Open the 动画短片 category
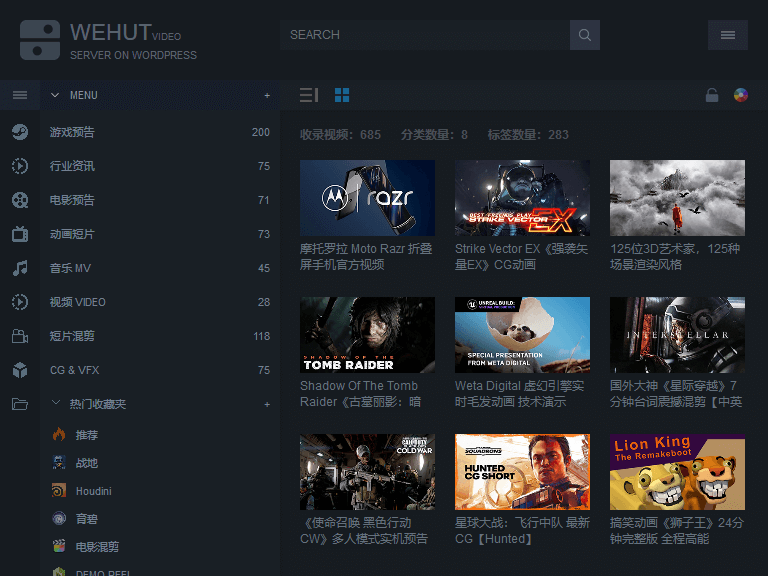This screenshot has height=576, width=768. [160, 234]
